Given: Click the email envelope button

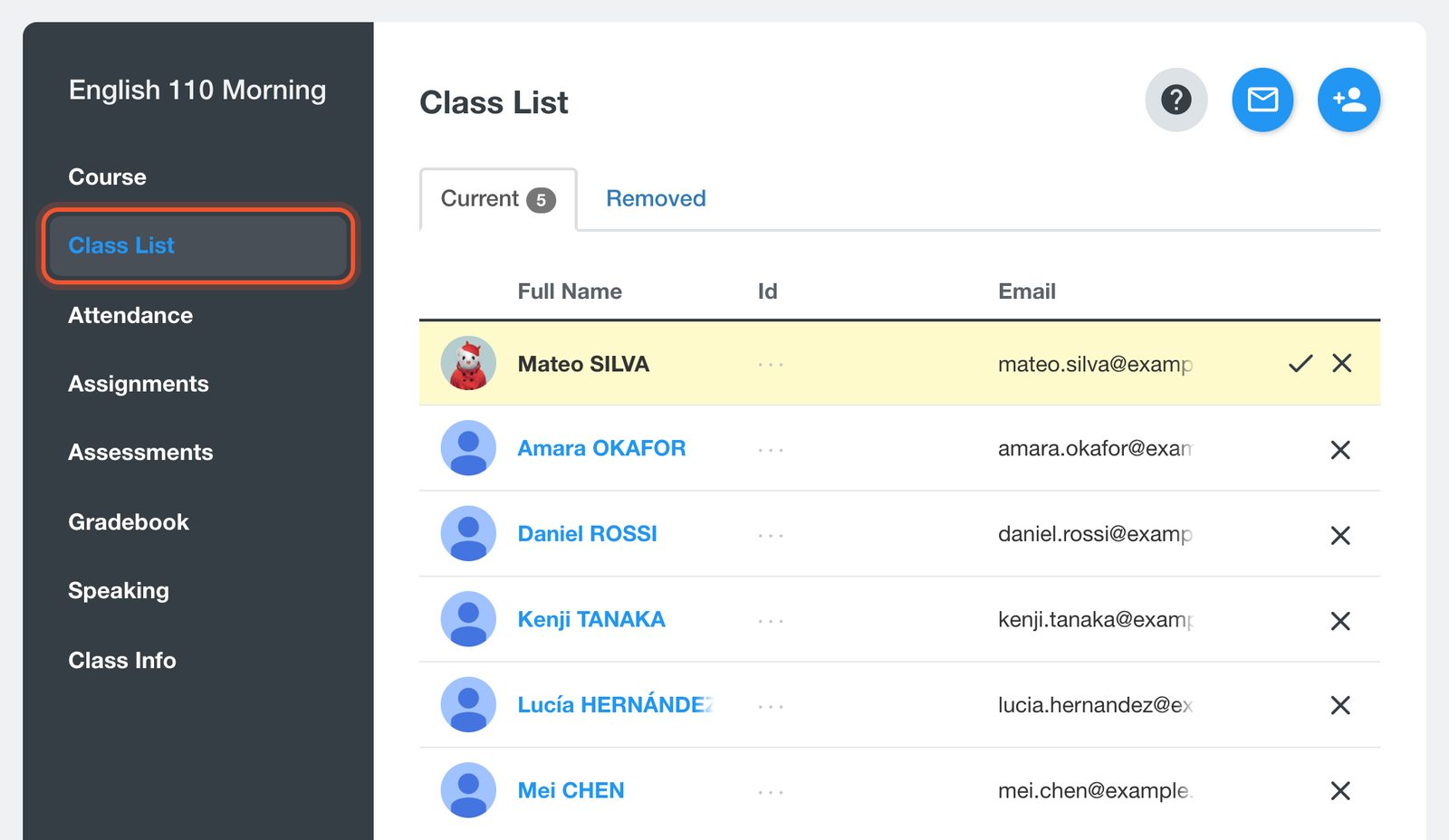Looking at the screenshot, I should (1262, 100).
